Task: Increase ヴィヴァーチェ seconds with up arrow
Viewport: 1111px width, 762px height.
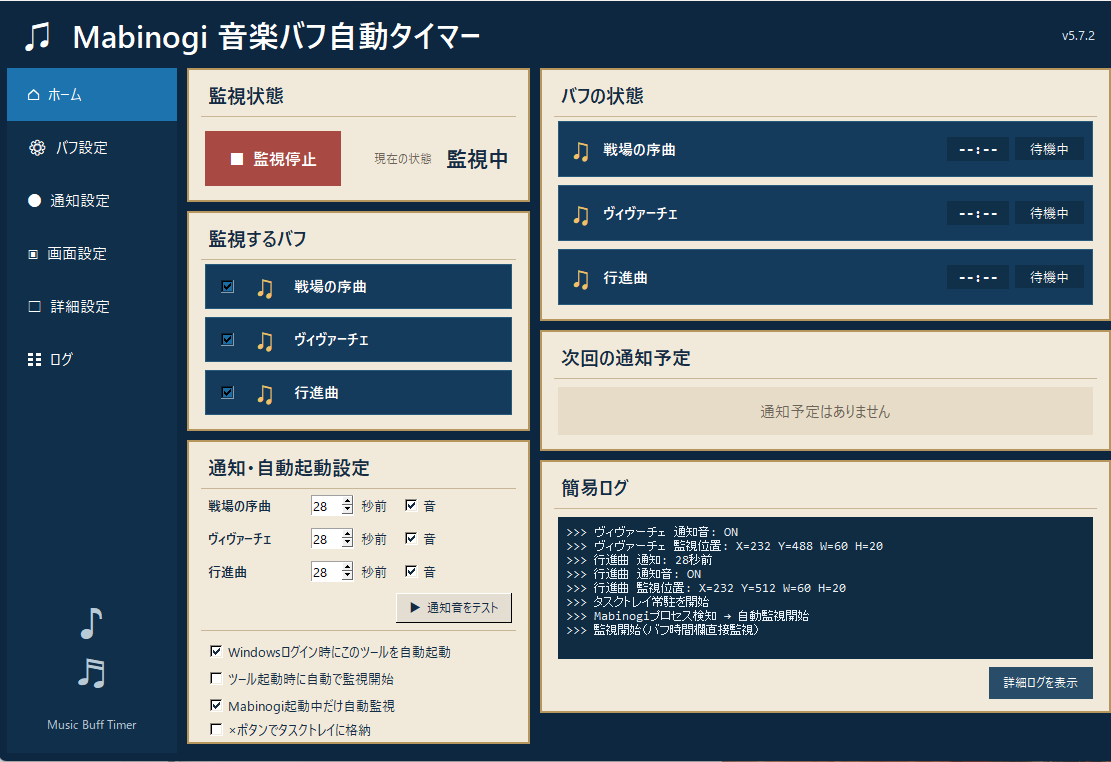Action: click(x=346, y=534)
